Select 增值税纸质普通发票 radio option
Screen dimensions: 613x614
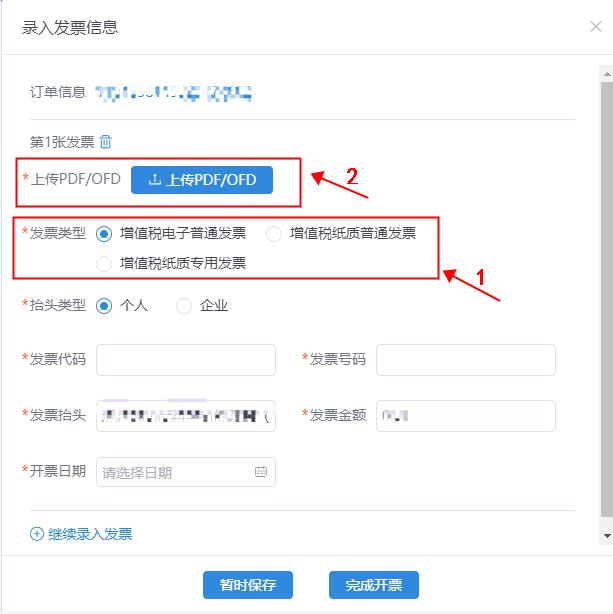(x=273, y=234)
